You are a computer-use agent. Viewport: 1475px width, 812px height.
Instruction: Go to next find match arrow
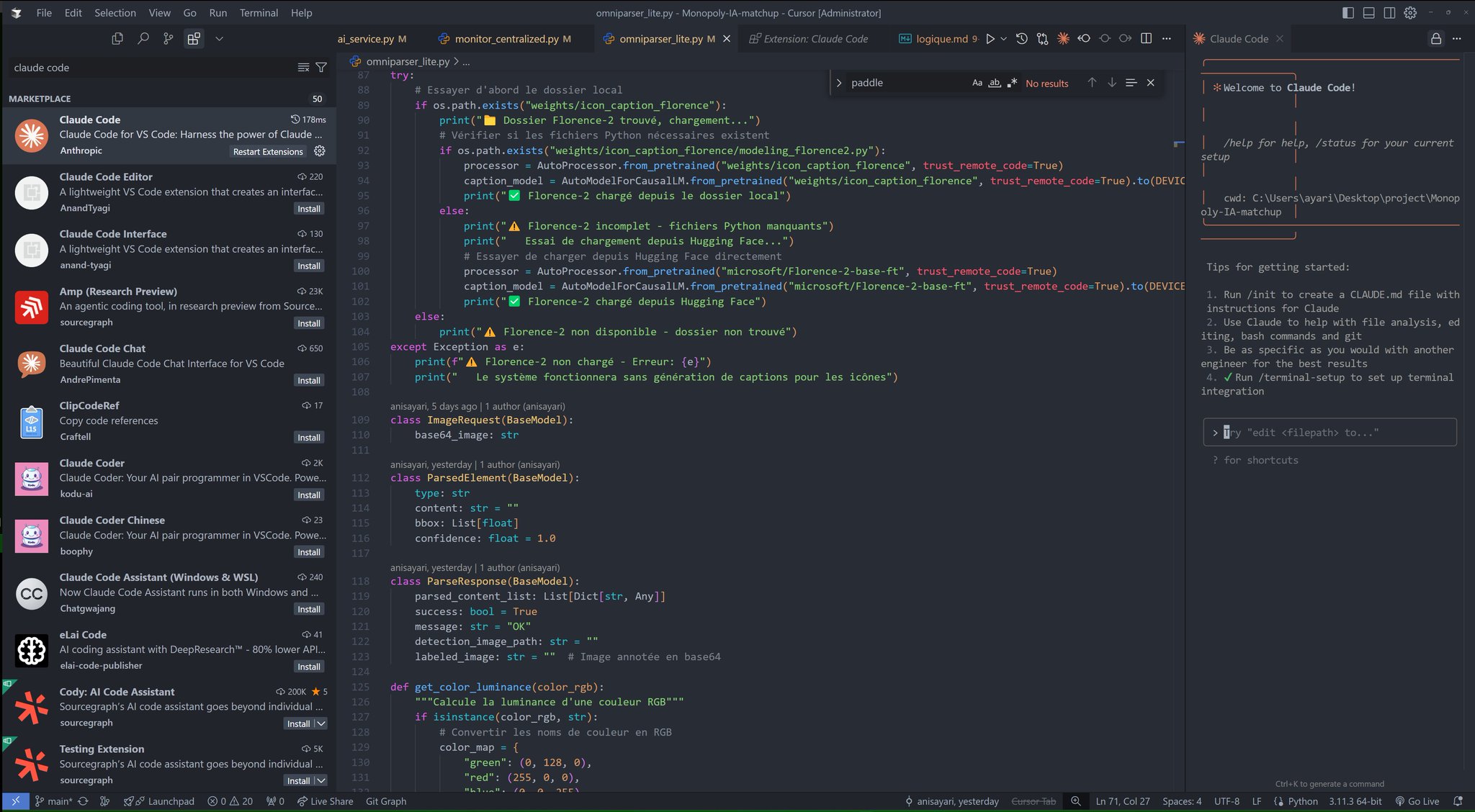point(1112,83)
